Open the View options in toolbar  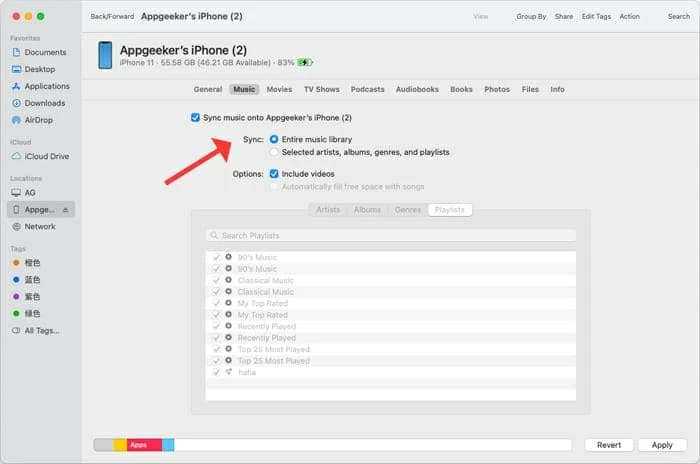click(x=481, y=17)
